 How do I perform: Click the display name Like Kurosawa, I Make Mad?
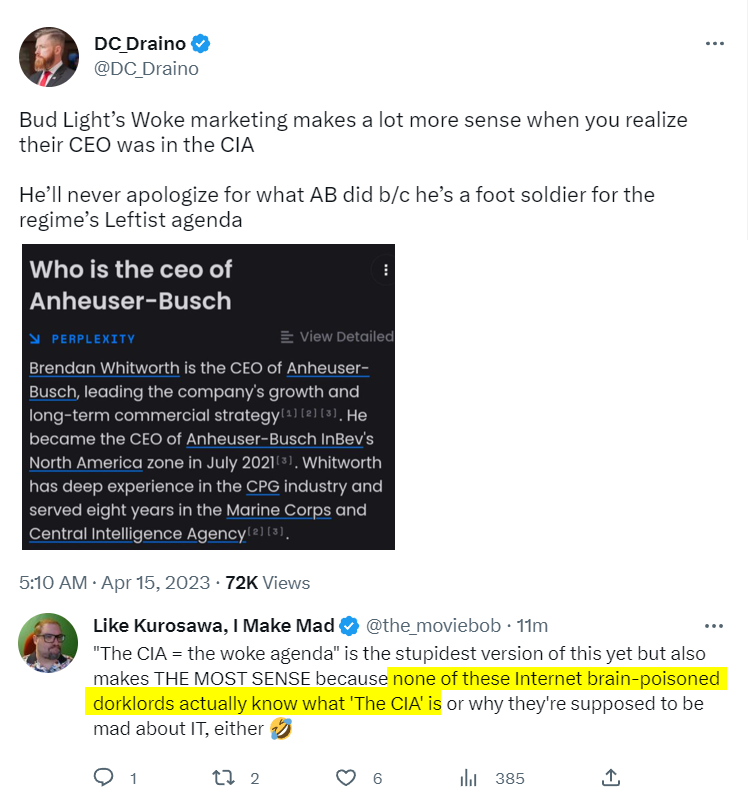coord(213,626)
